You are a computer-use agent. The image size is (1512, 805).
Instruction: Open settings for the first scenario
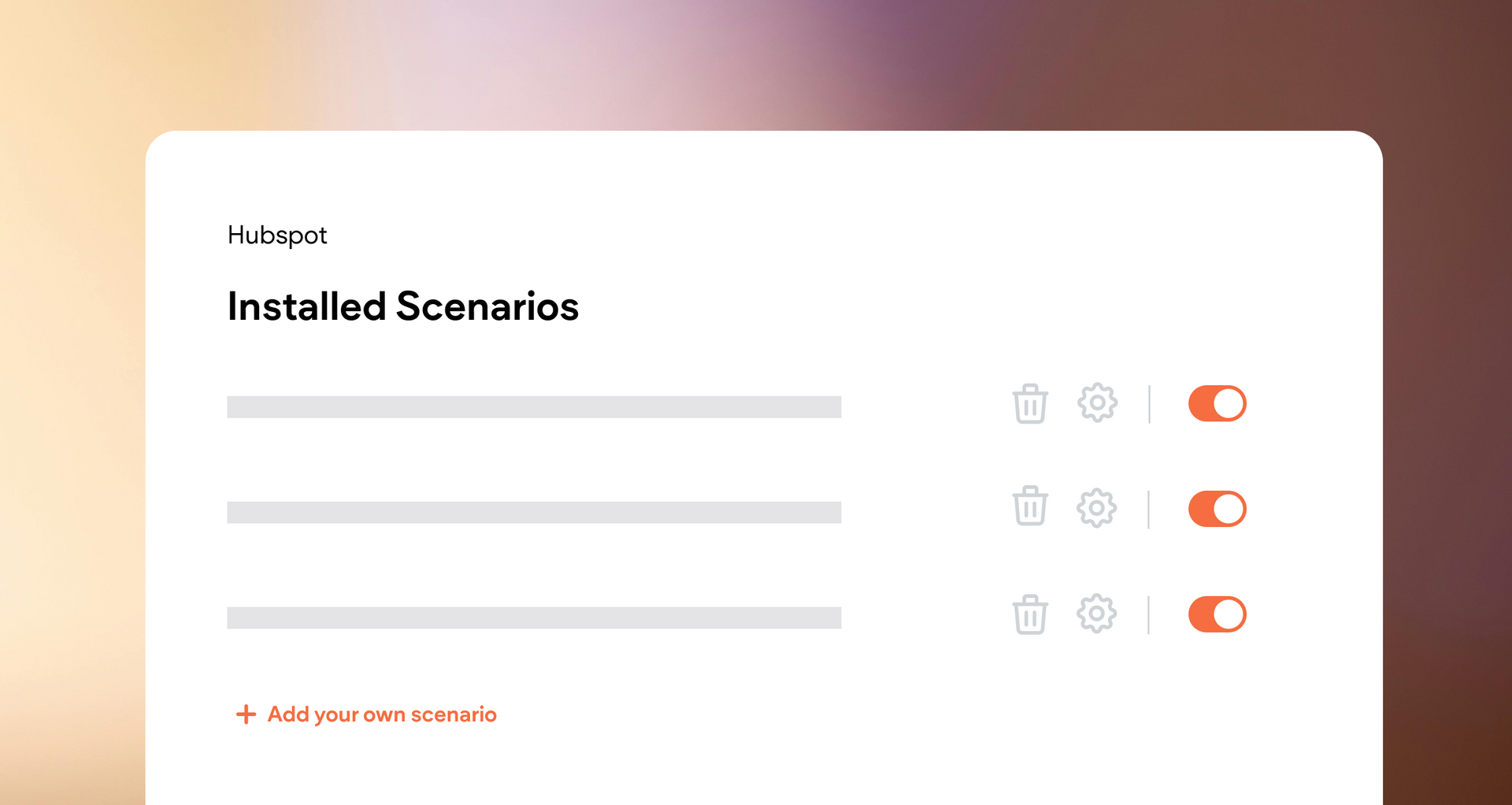point(1097,403)
